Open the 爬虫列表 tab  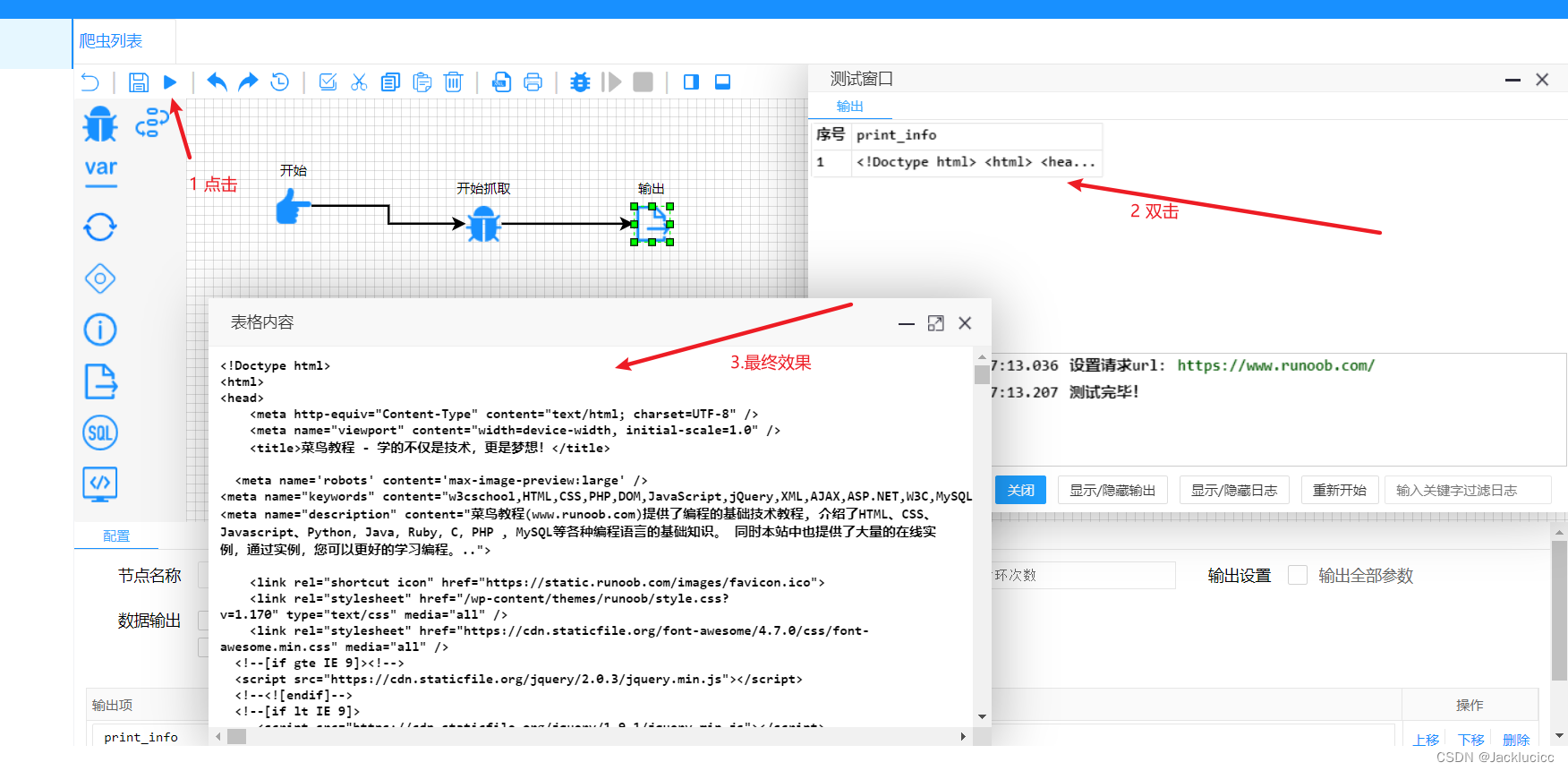pos(111,41)
